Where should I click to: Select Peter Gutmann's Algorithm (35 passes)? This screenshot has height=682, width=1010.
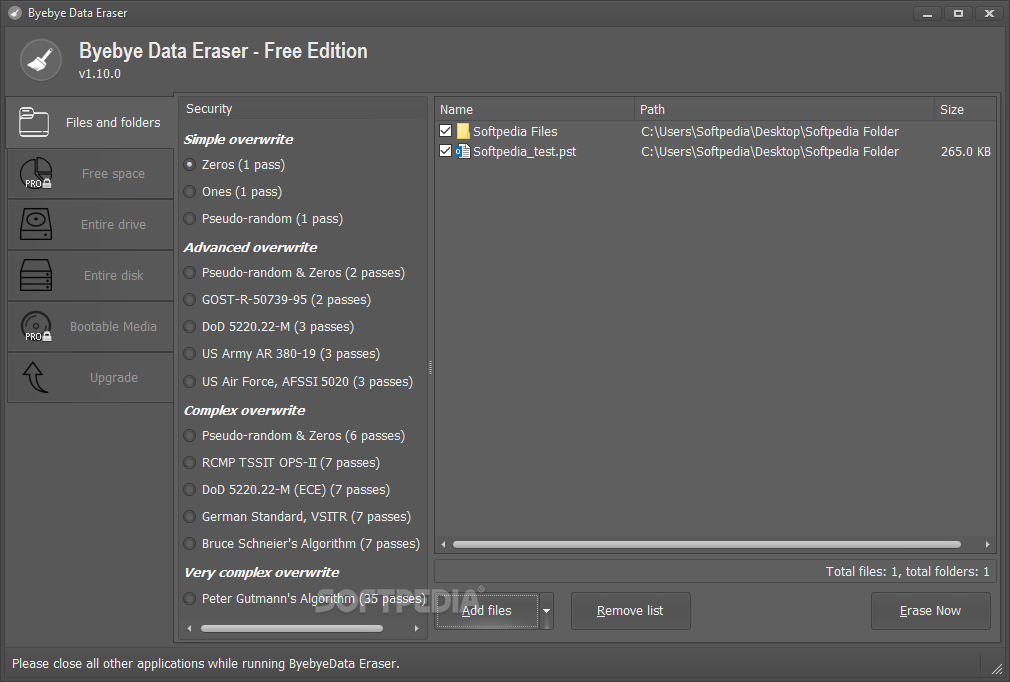coord(189,598)
